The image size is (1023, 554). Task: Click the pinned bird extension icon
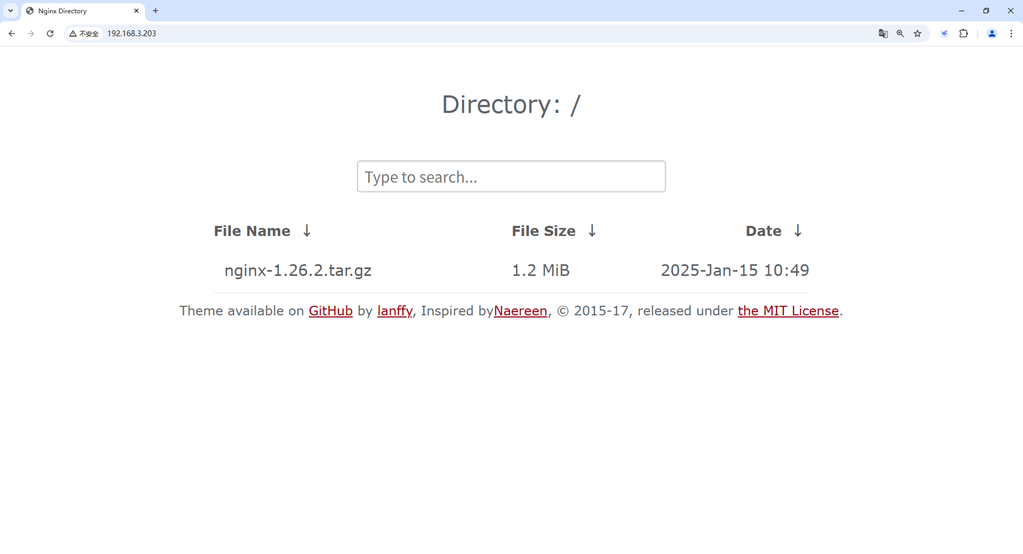[x=944, y=33]
